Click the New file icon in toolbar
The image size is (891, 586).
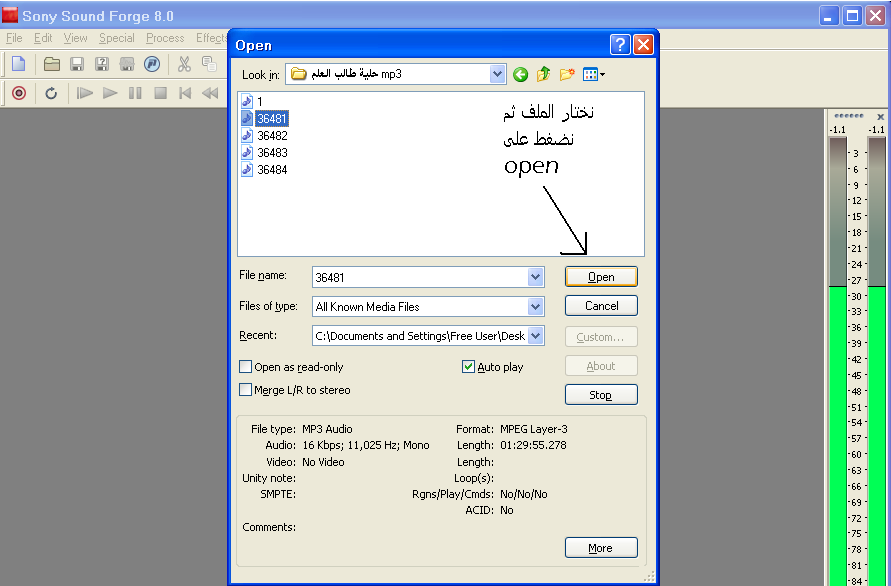pyautogui.click(x=19, y=64)
